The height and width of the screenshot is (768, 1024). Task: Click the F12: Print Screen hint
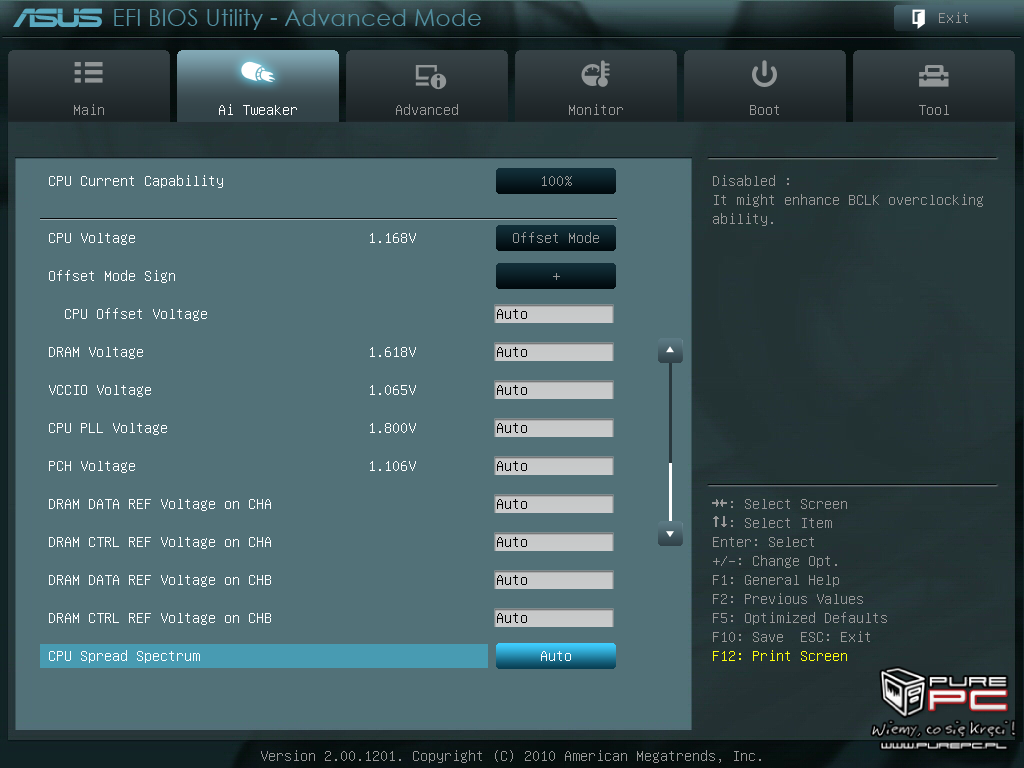click(780, 656)
